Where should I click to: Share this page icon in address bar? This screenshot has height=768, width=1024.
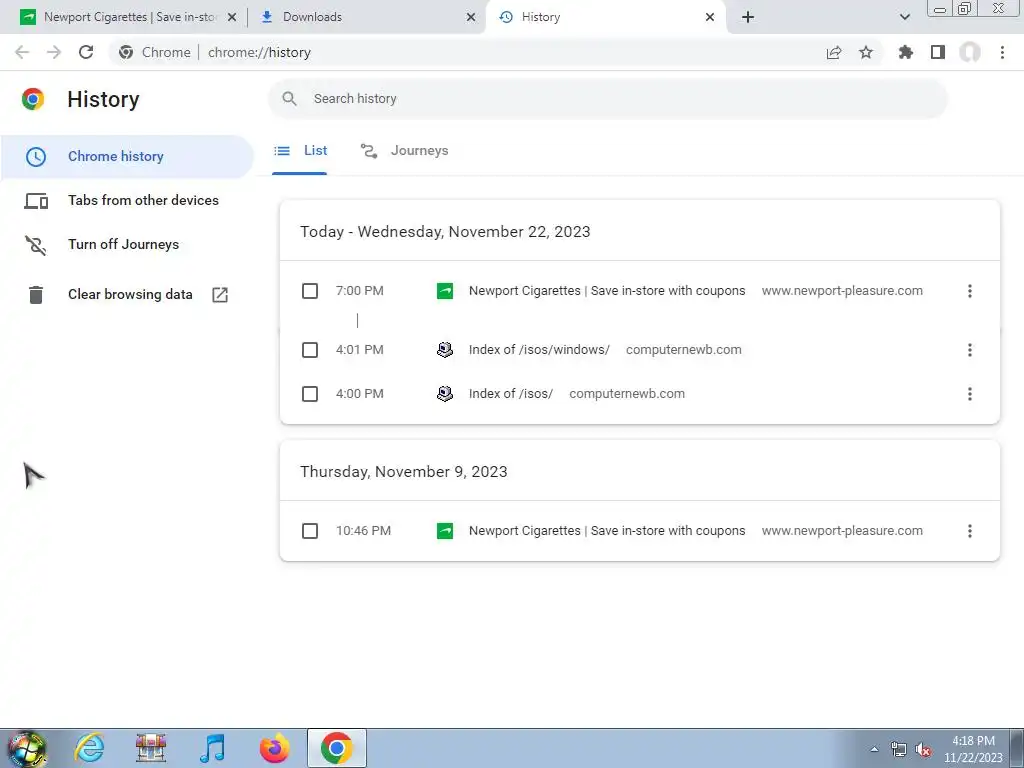pyautogui.click(x=834, y=52)
